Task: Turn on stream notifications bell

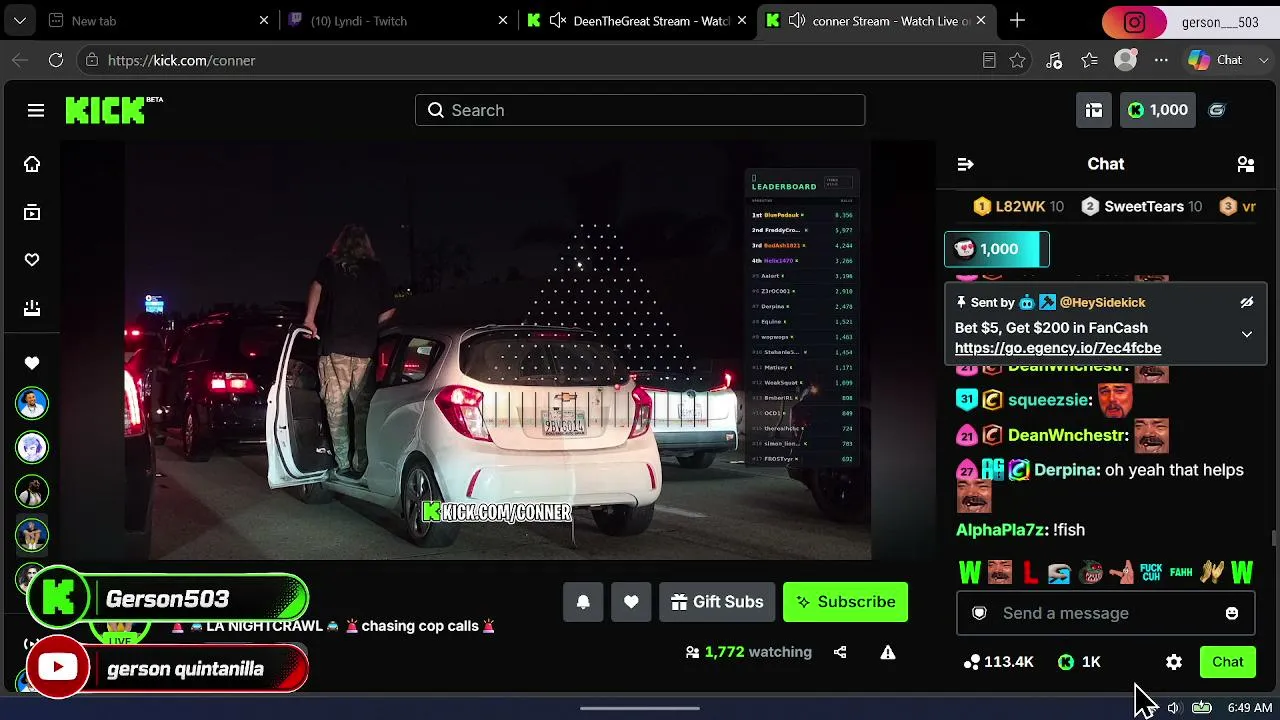Action: point(583,602)
